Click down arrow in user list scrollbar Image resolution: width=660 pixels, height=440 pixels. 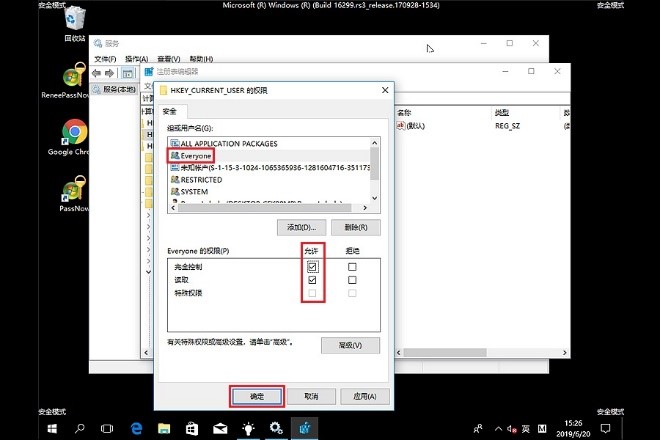pyautogui.click(x=375, y=198)
